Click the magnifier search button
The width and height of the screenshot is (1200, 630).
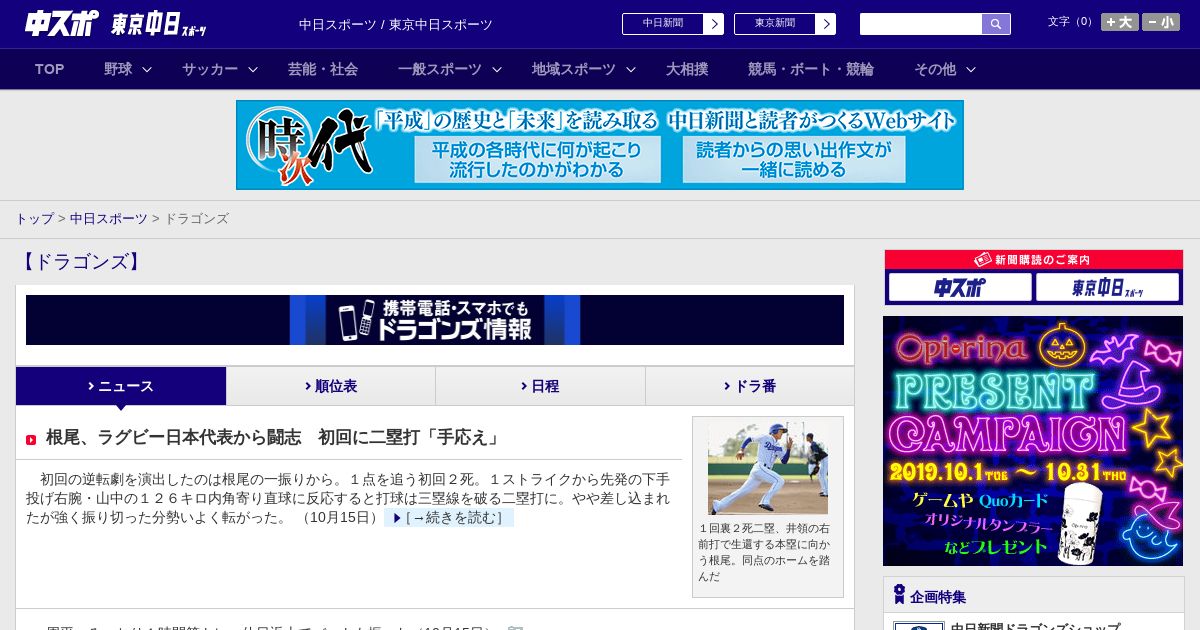coord(996,24)
